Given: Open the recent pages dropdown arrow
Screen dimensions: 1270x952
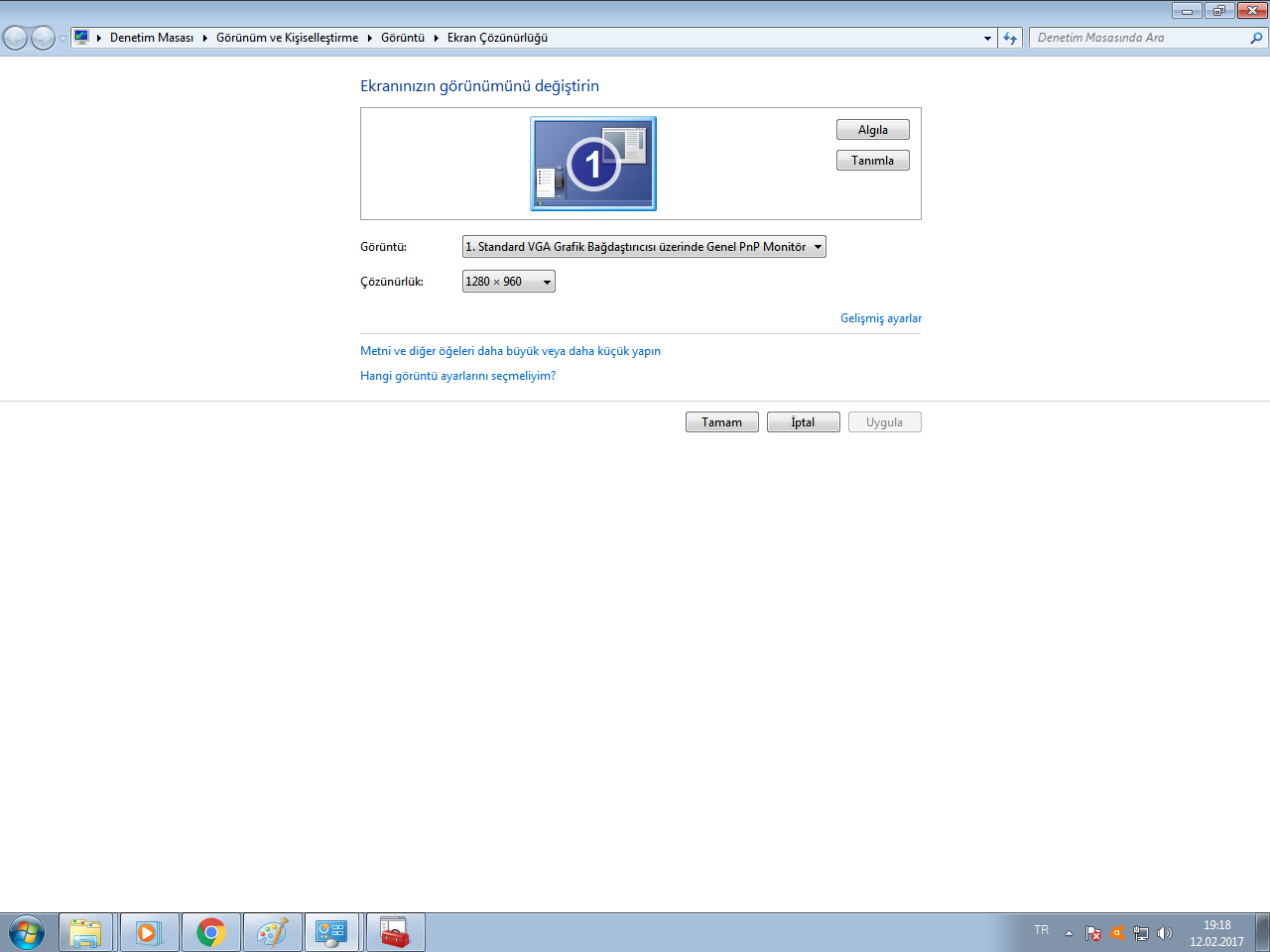Looking at the screenshot, I should click(63, 39).
